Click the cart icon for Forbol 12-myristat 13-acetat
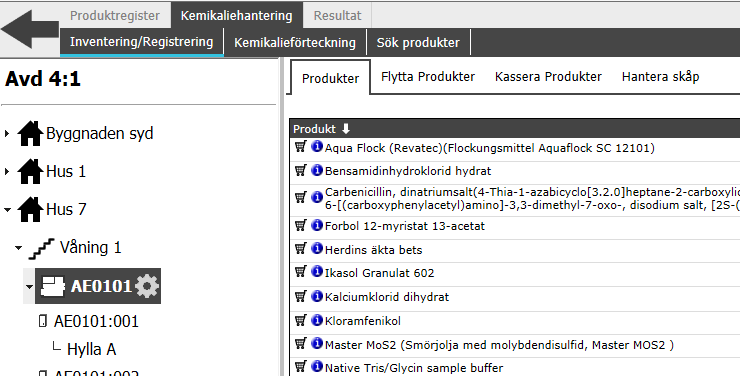Image resolution: width=740 pixels, height=376 pixels. (x=301, y=225)
